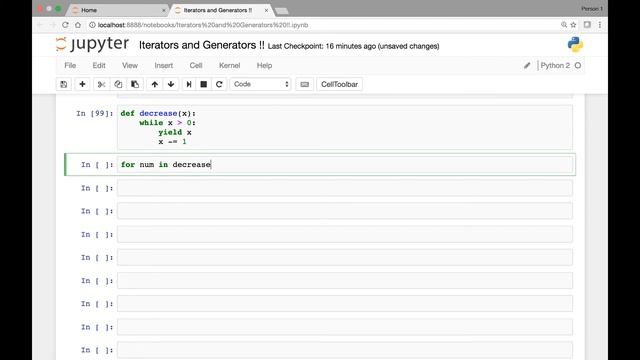This screenshot has height=360, width=640.
Task: Click the localhost address bar
Action: point(322,25)
